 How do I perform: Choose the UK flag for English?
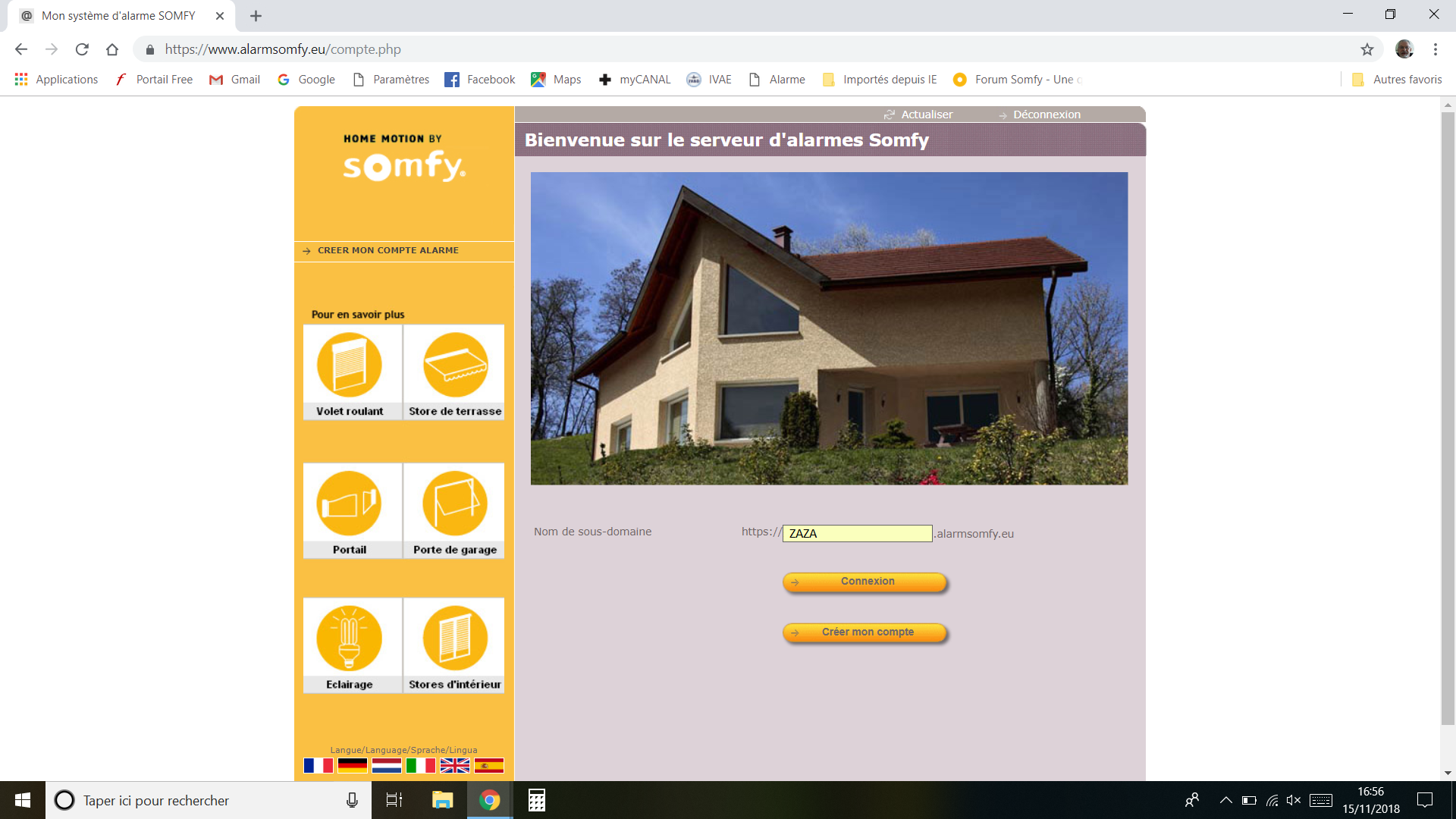coord(455,766)
